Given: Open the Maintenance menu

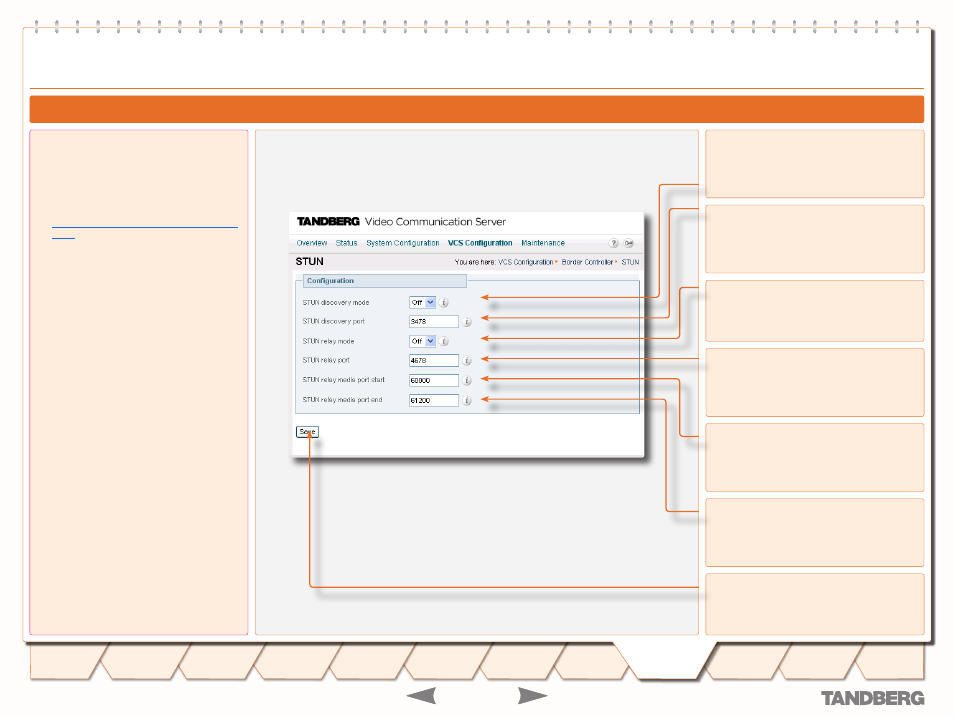Looking at the screenshot, I should click(543, 243).
